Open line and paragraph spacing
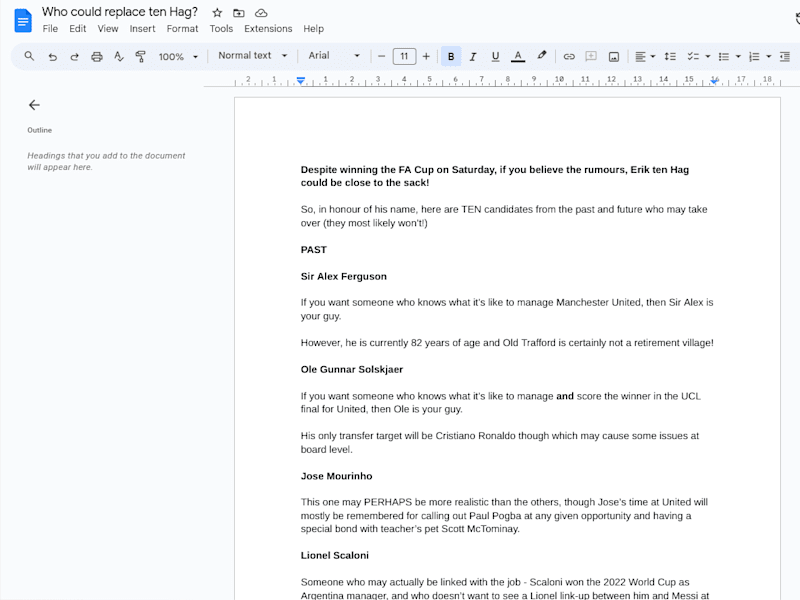Image resolution: width=800 pixels, height=600 pixels. (x=670, y=57)
